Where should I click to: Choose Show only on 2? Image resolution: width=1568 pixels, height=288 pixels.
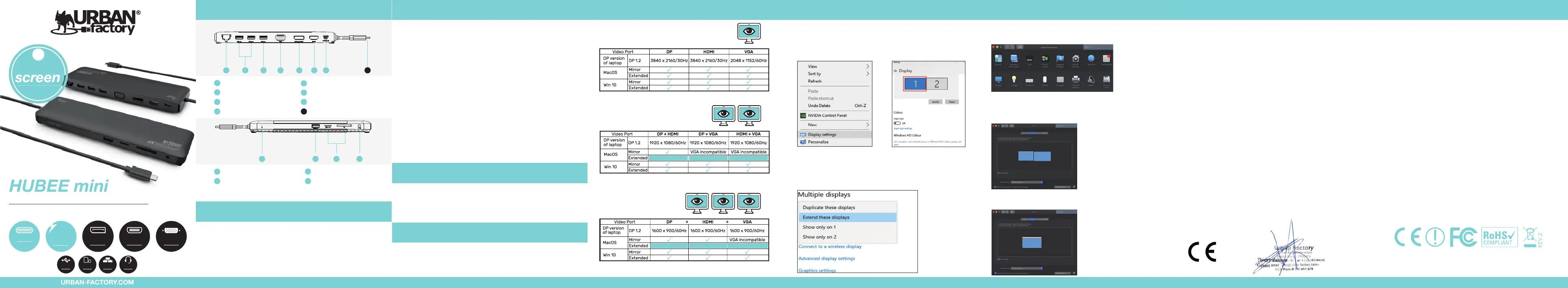[847, 237]
